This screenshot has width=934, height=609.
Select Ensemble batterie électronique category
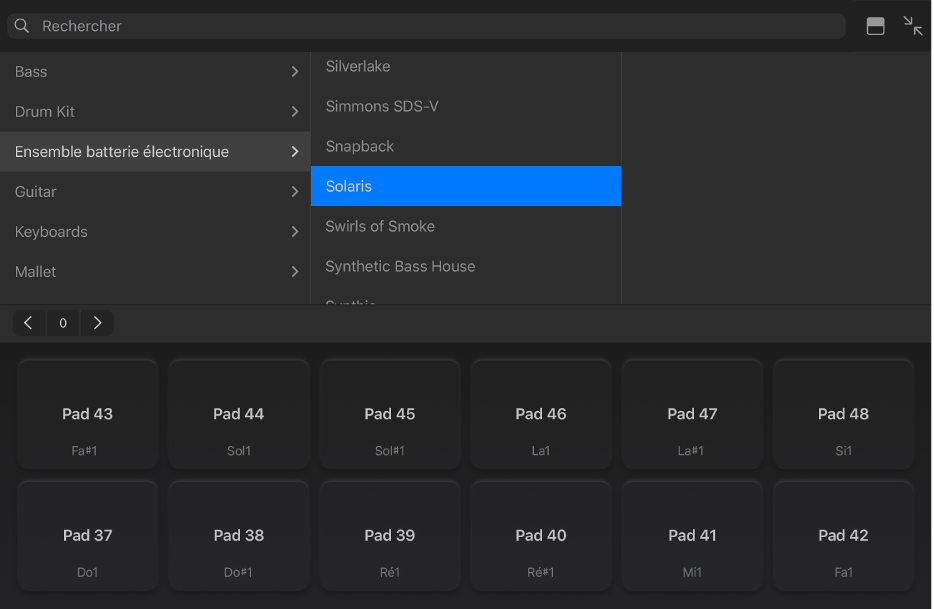point(122,152)
